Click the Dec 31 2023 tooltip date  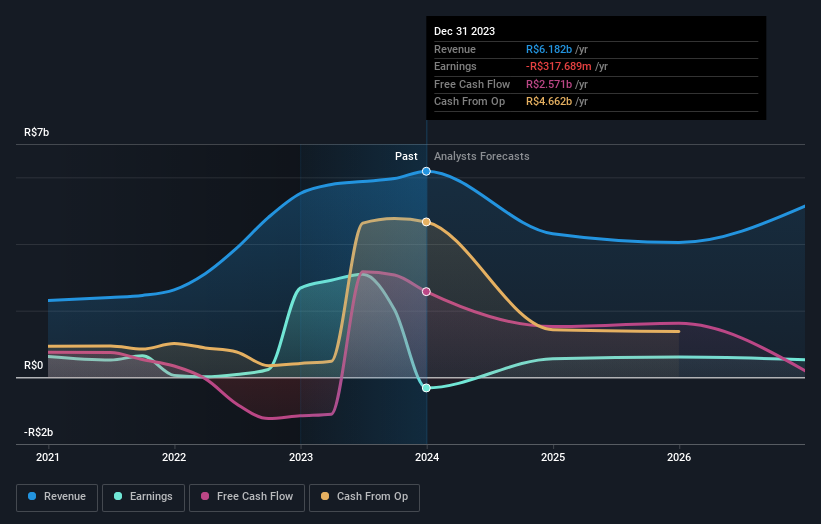click(464, 31)
